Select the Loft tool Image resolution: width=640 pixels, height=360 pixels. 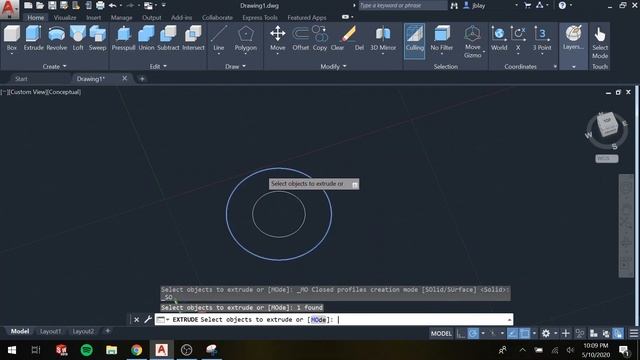click(x=78, y=38)
